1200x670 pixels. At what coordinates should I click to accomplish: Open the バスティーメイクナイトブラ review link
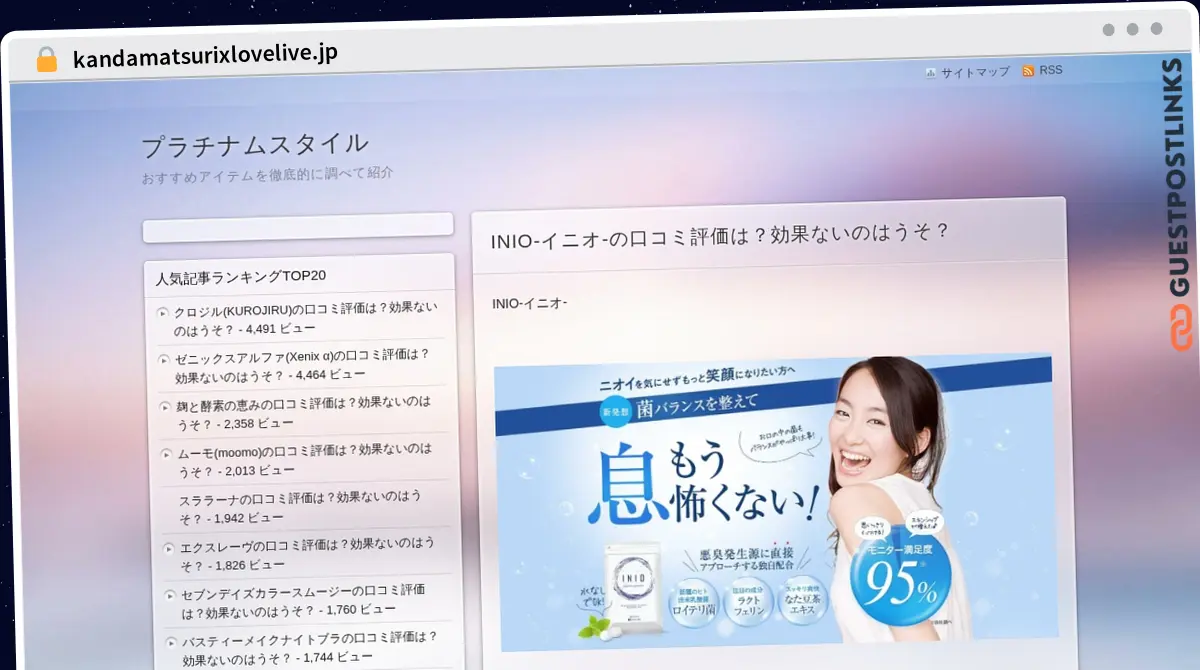pos(310,647)
